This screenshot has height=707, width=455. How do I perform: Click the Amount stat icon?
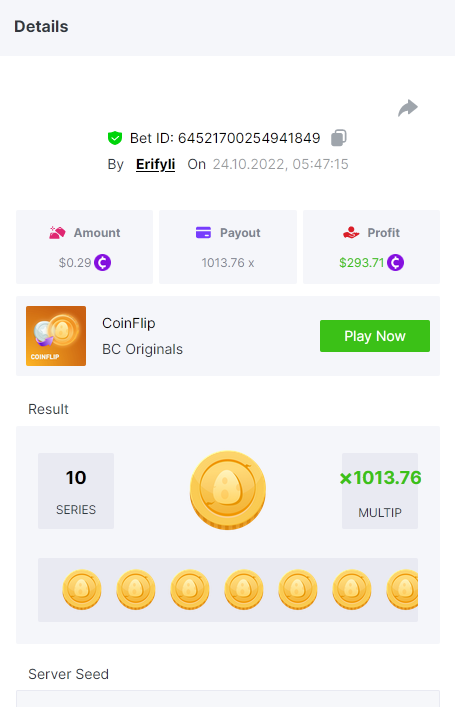(57, 233)
